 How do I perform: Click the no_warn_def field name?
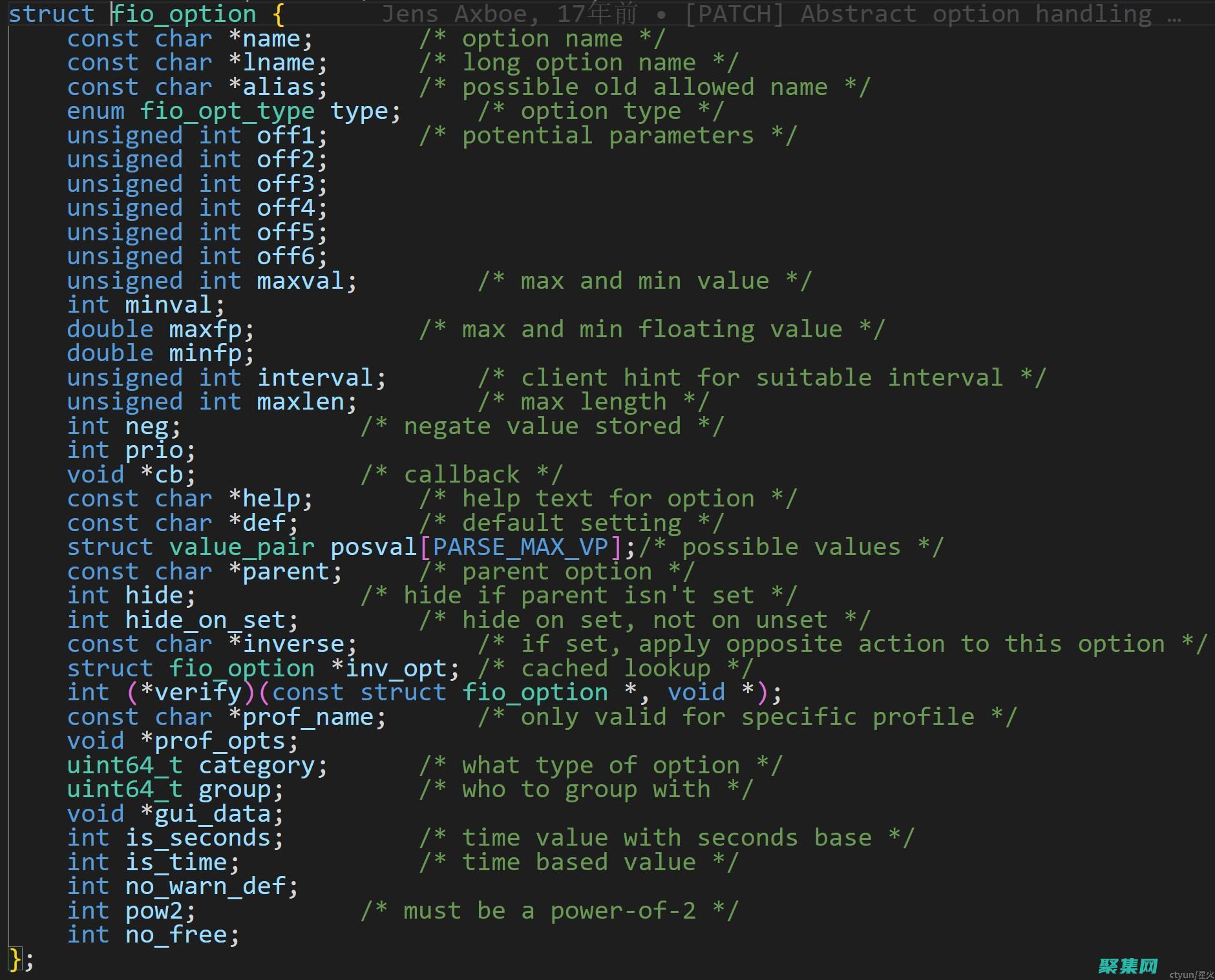(x=206, y=887)
